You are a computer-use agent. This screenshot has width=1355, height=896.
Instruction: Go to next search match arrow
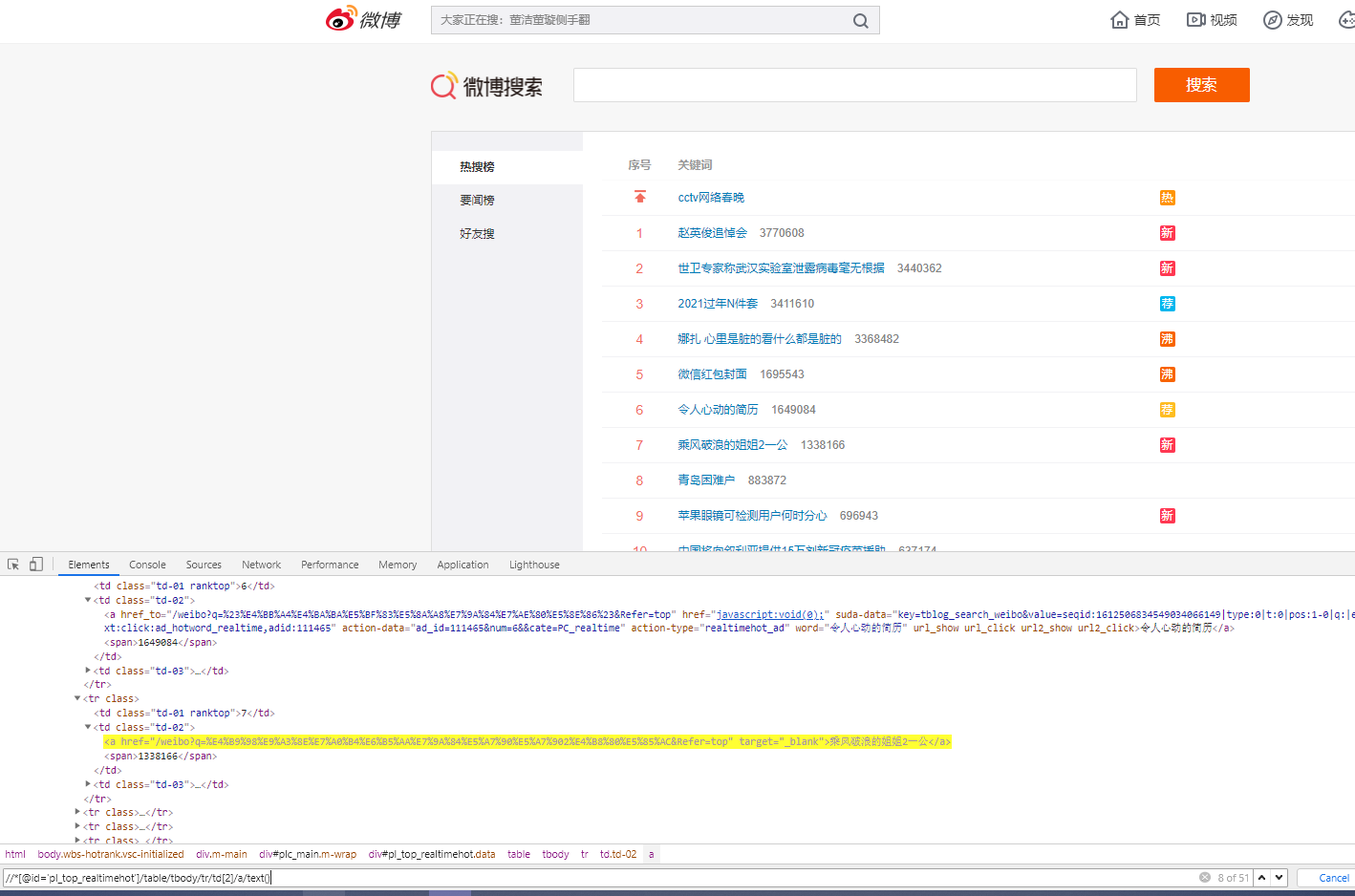[x=1280, y=877]
